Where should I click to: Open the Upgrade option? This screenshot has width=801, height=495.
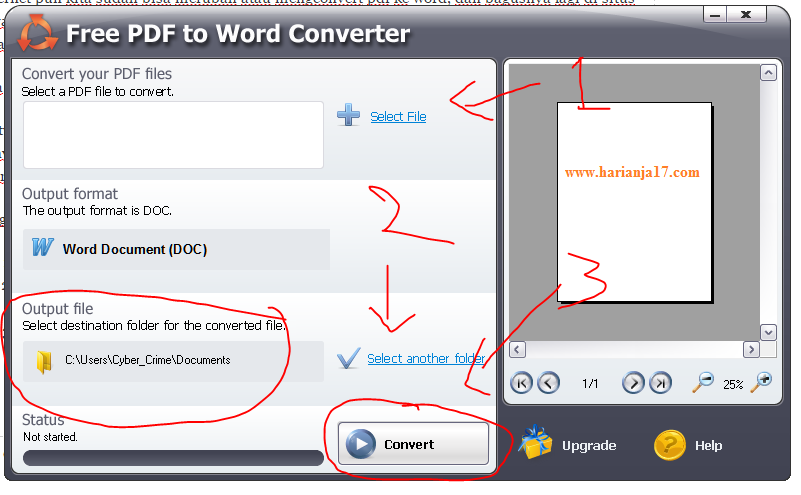click(589, 446)
